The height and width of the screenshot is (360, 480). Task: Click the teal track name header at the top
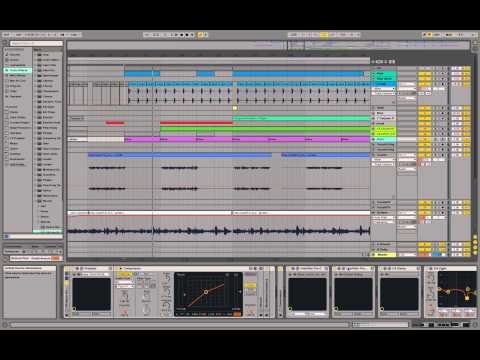[385, 73]
